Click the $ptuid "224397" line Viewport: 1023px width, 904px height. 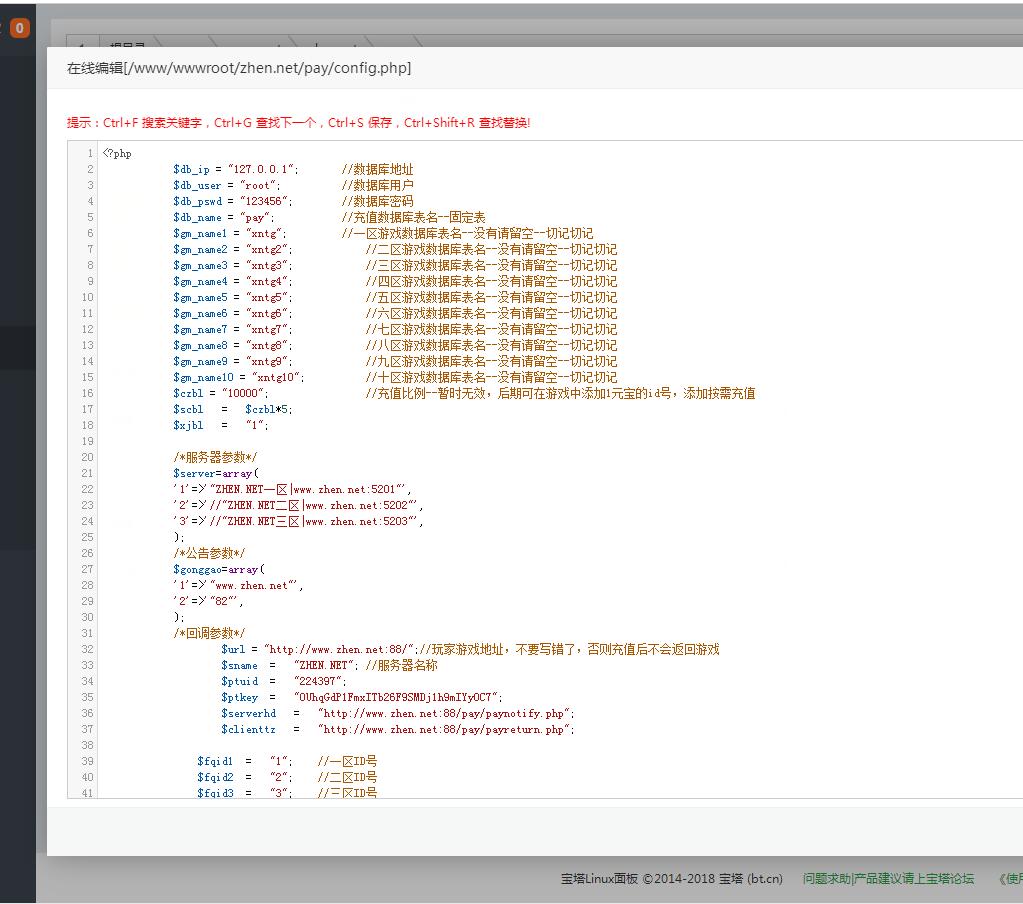pos(284,682)
